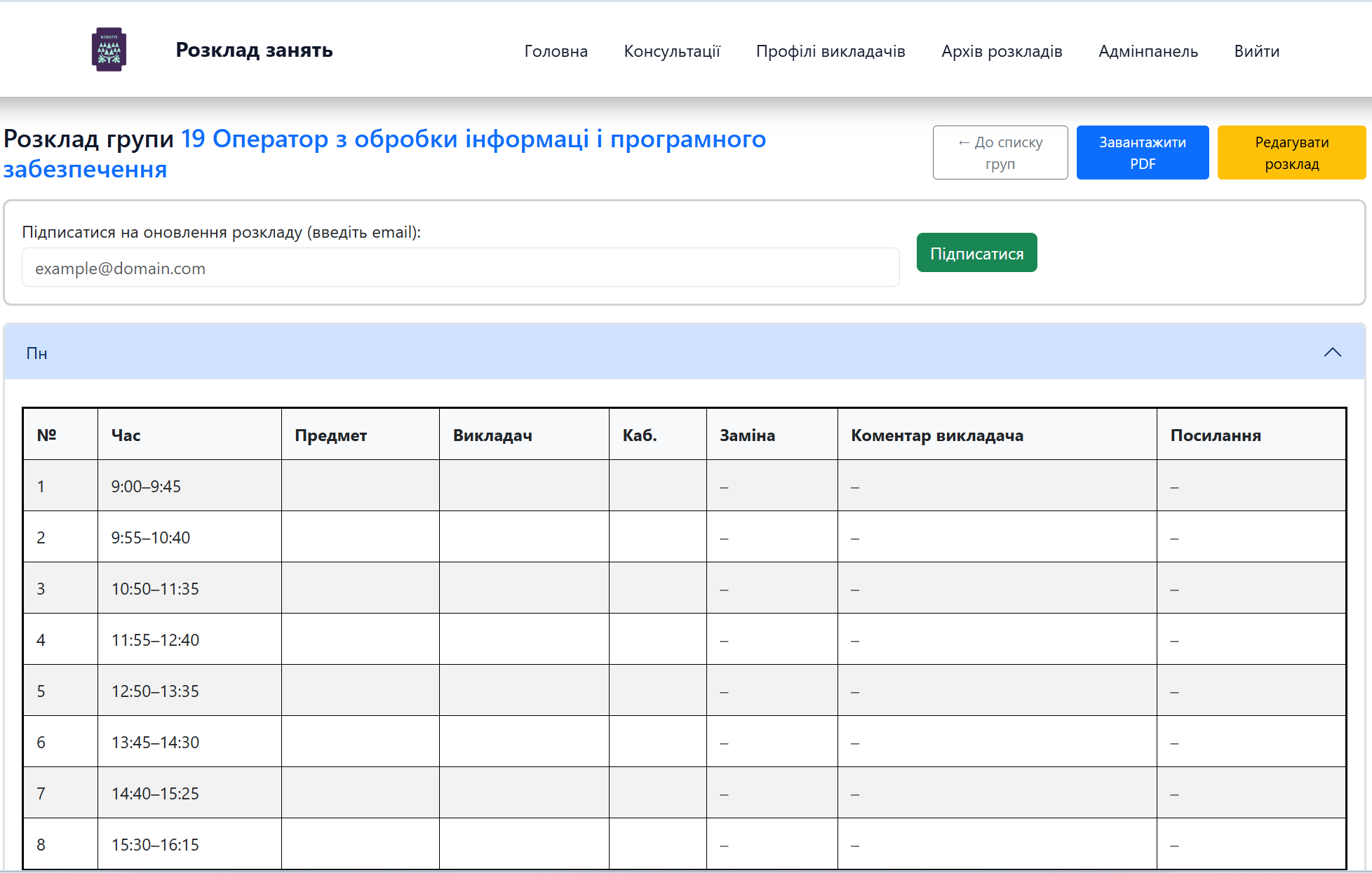1372x873 pixels.
Task: Open the group name link in heading
Action: point(473,140)
